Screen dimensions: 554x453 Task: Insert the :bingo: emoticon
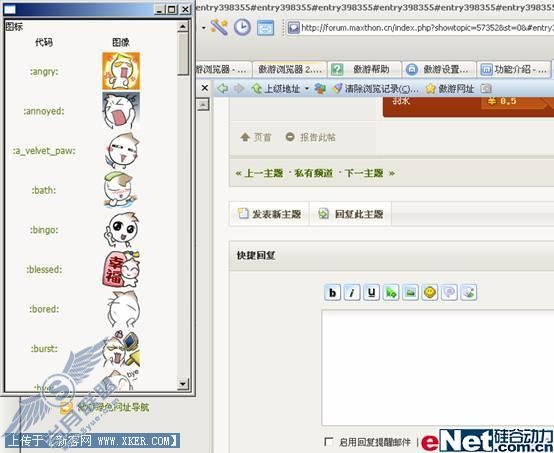122,230
